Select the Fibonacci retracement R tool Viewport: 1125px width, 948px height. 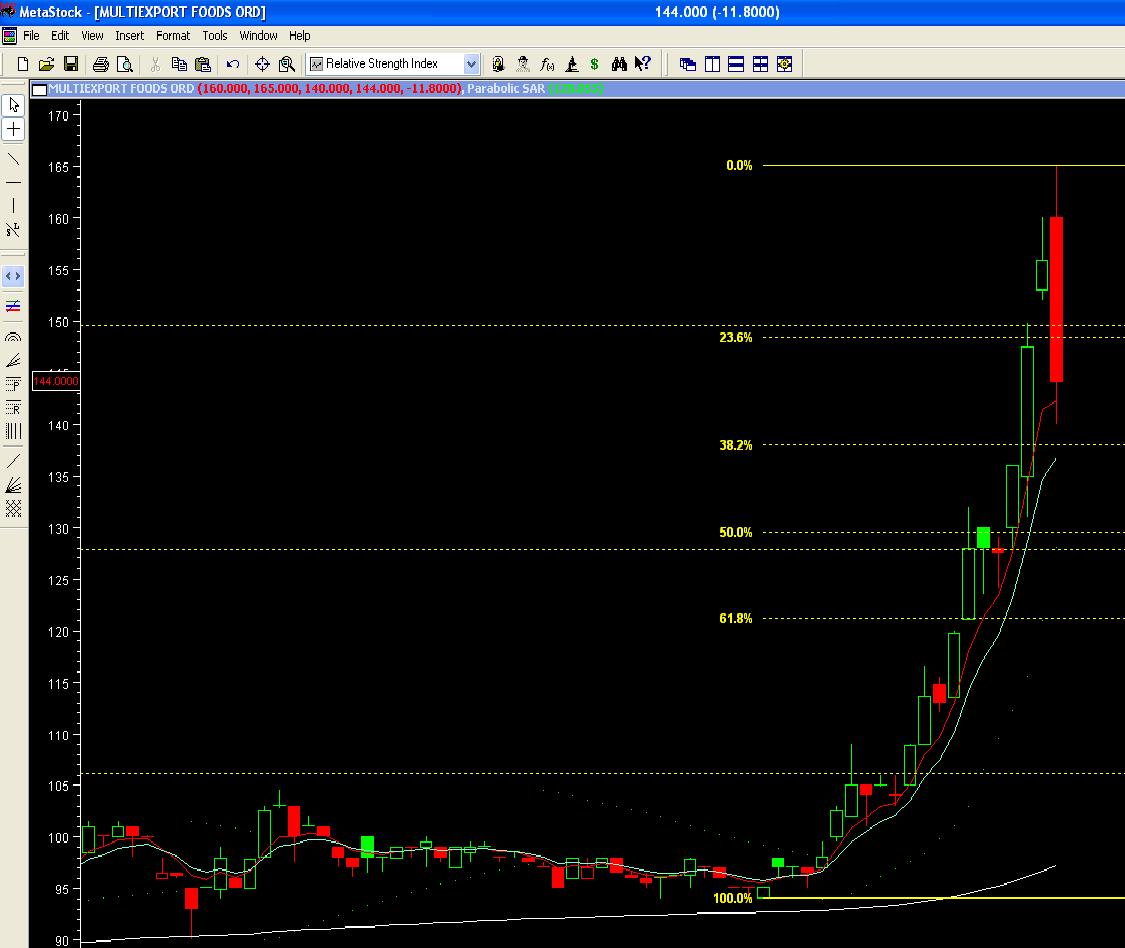(14, 408)
